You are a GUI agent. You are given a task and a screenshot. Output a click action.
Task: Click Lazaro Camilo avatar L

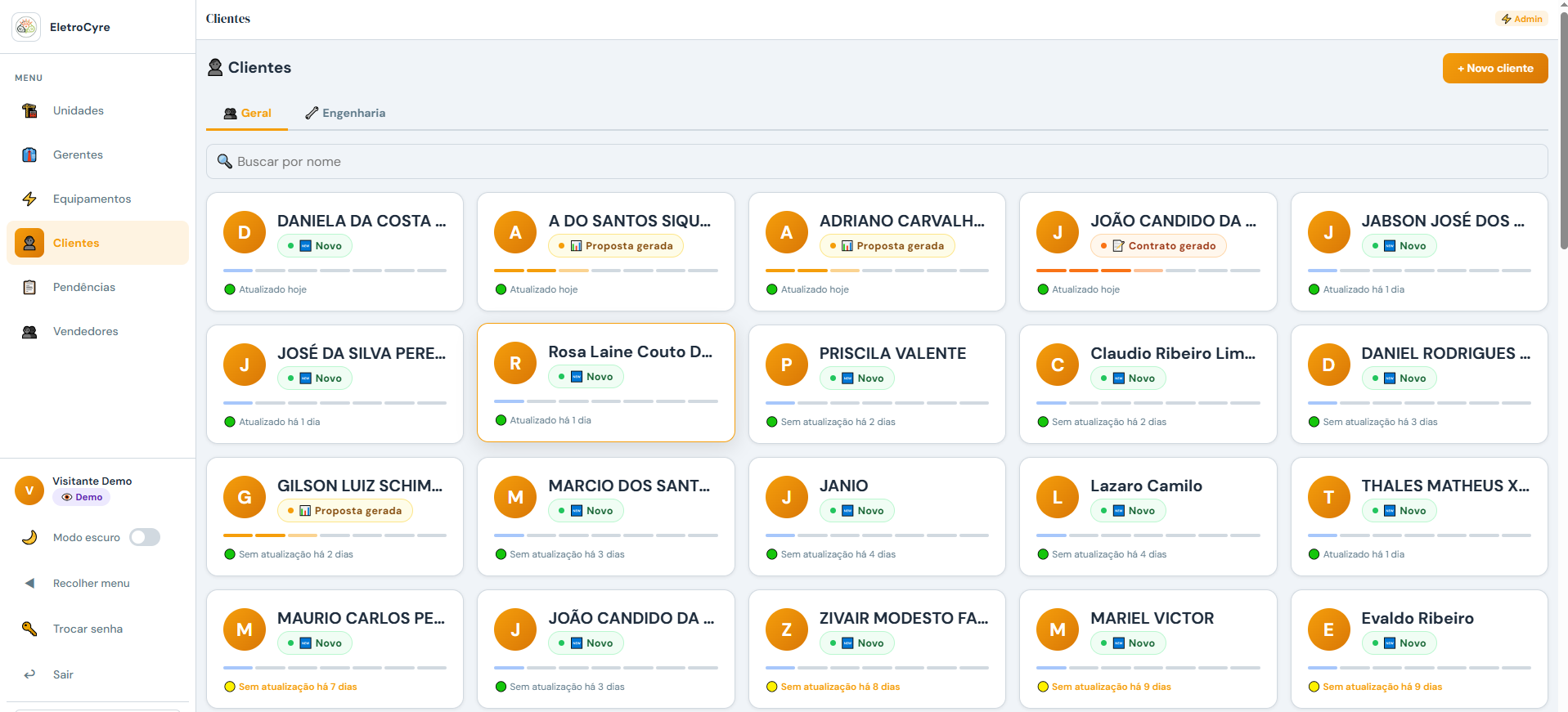tap(1058, 497)
